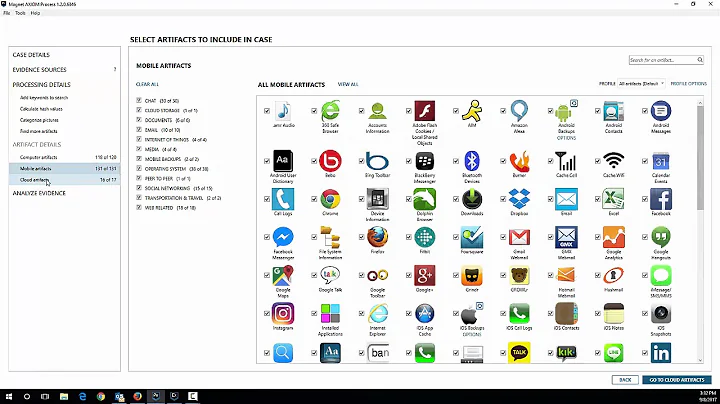This screenshot has height=404, width=720.
Task: Select the Gmail Webmail artifact icon
Action: point(519,237)
